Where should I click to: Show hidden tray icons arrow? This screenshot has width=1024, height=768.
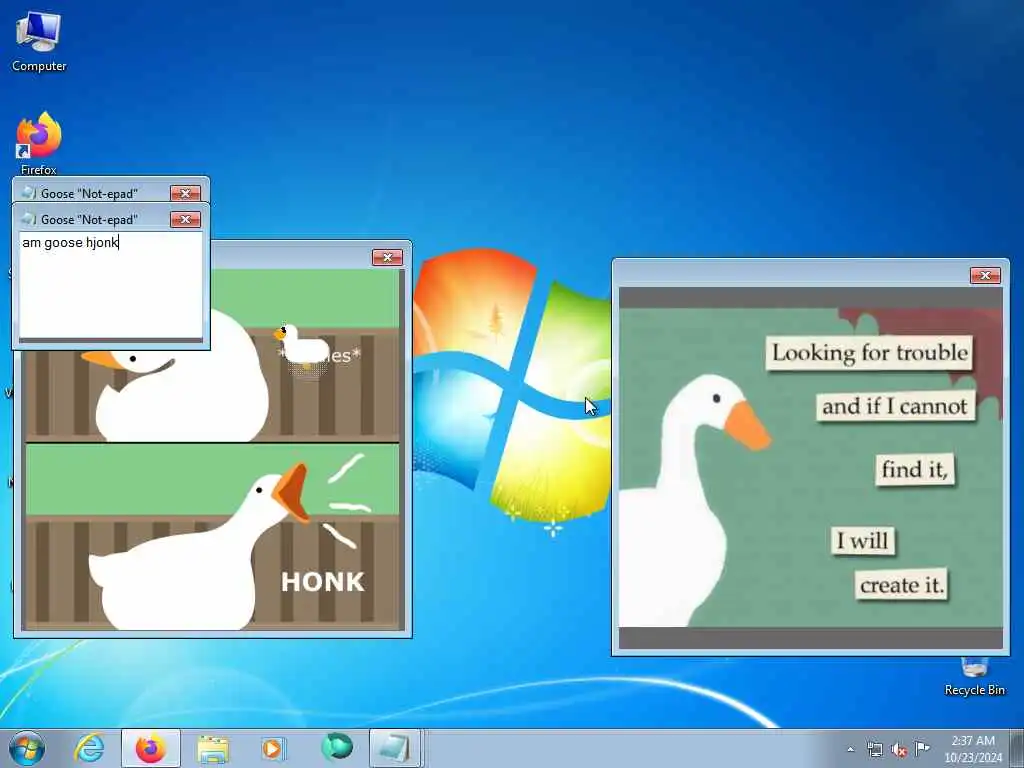(850, 749)
